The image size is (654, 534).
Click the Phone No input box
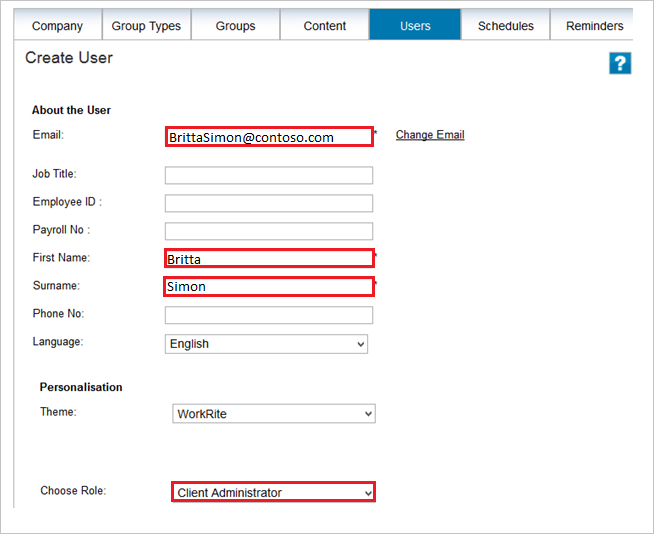click(x=269, y=315)
